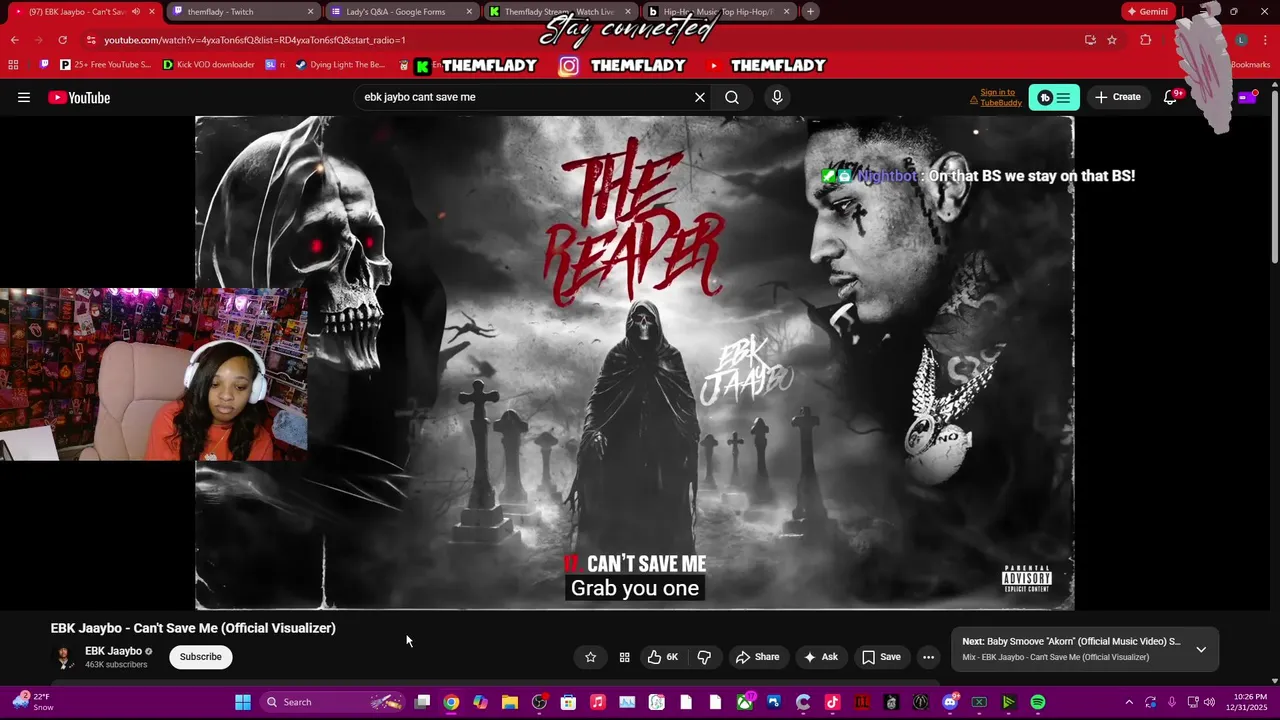Switch to Themflady Stream Kick tab
The image size is (1280, 720).
click(x=558, y=12)
